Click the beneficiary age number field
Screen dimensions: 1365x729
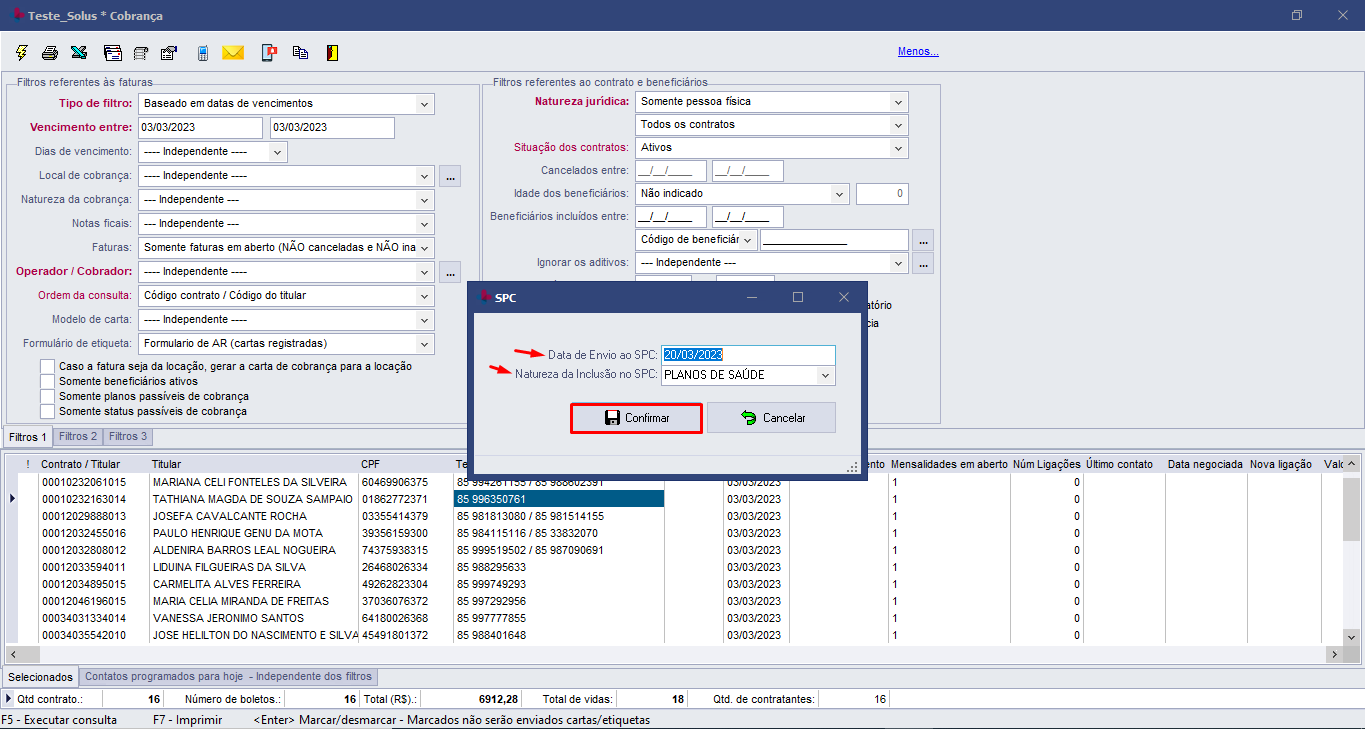(x=882, y=194)
